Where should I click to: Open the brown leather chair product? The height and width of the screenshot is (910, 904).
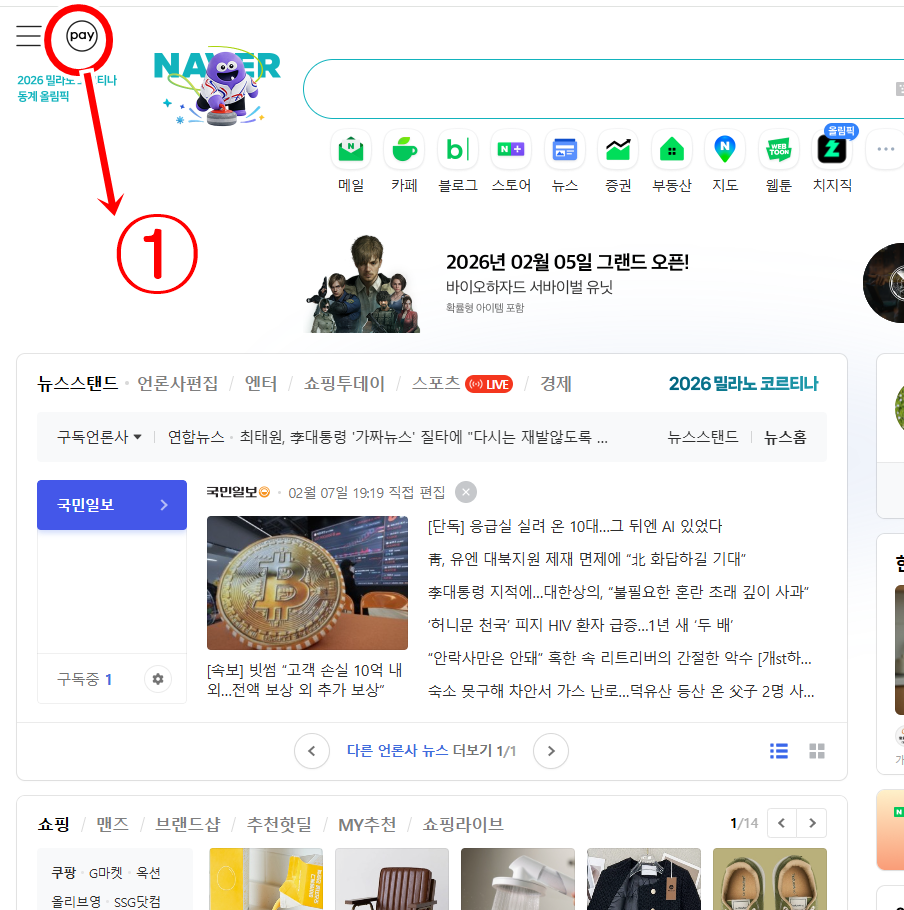[392, 879]
